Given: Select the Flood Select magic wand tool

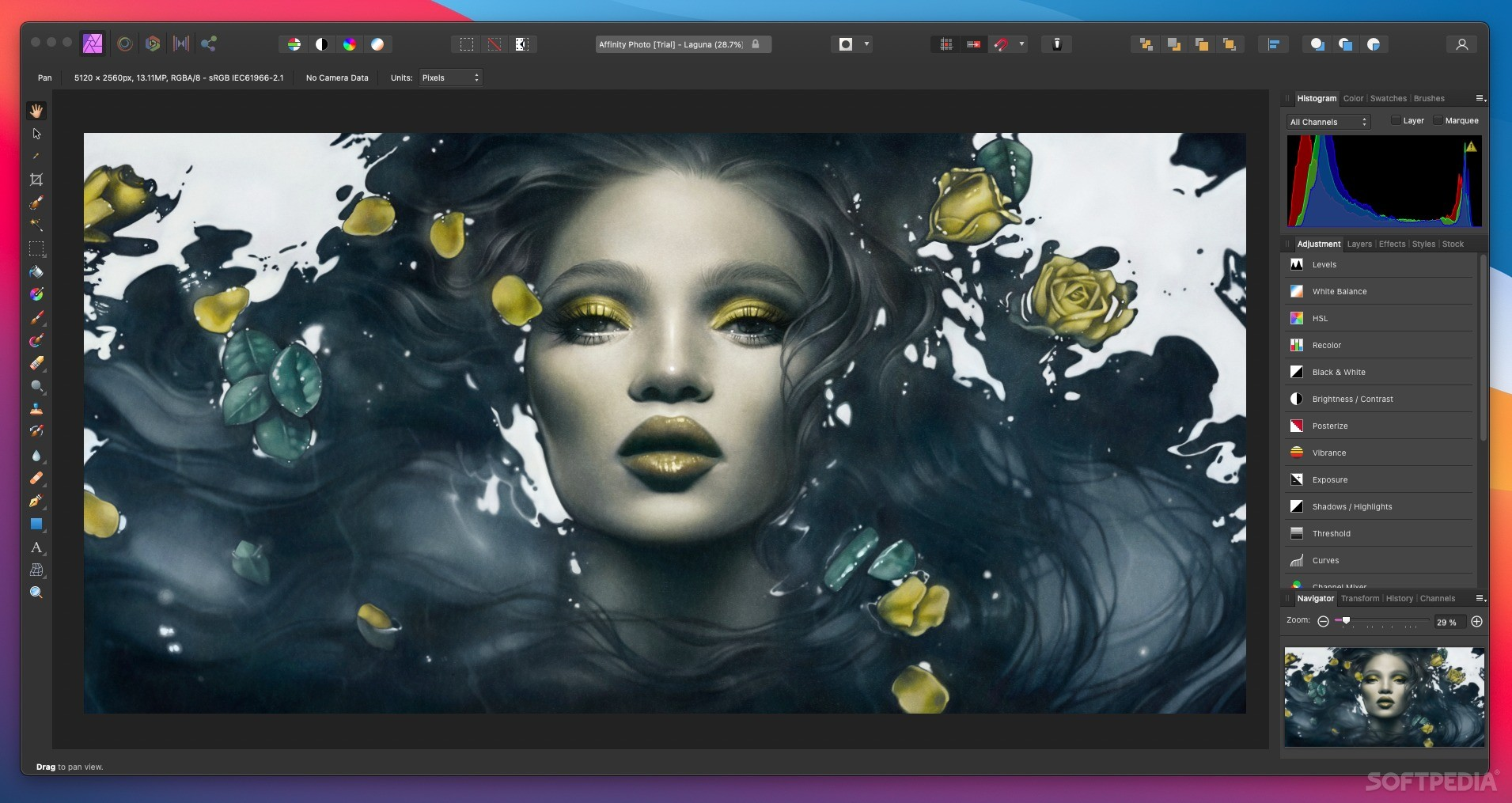Looking at the screenshot, I should coord(36,225).
